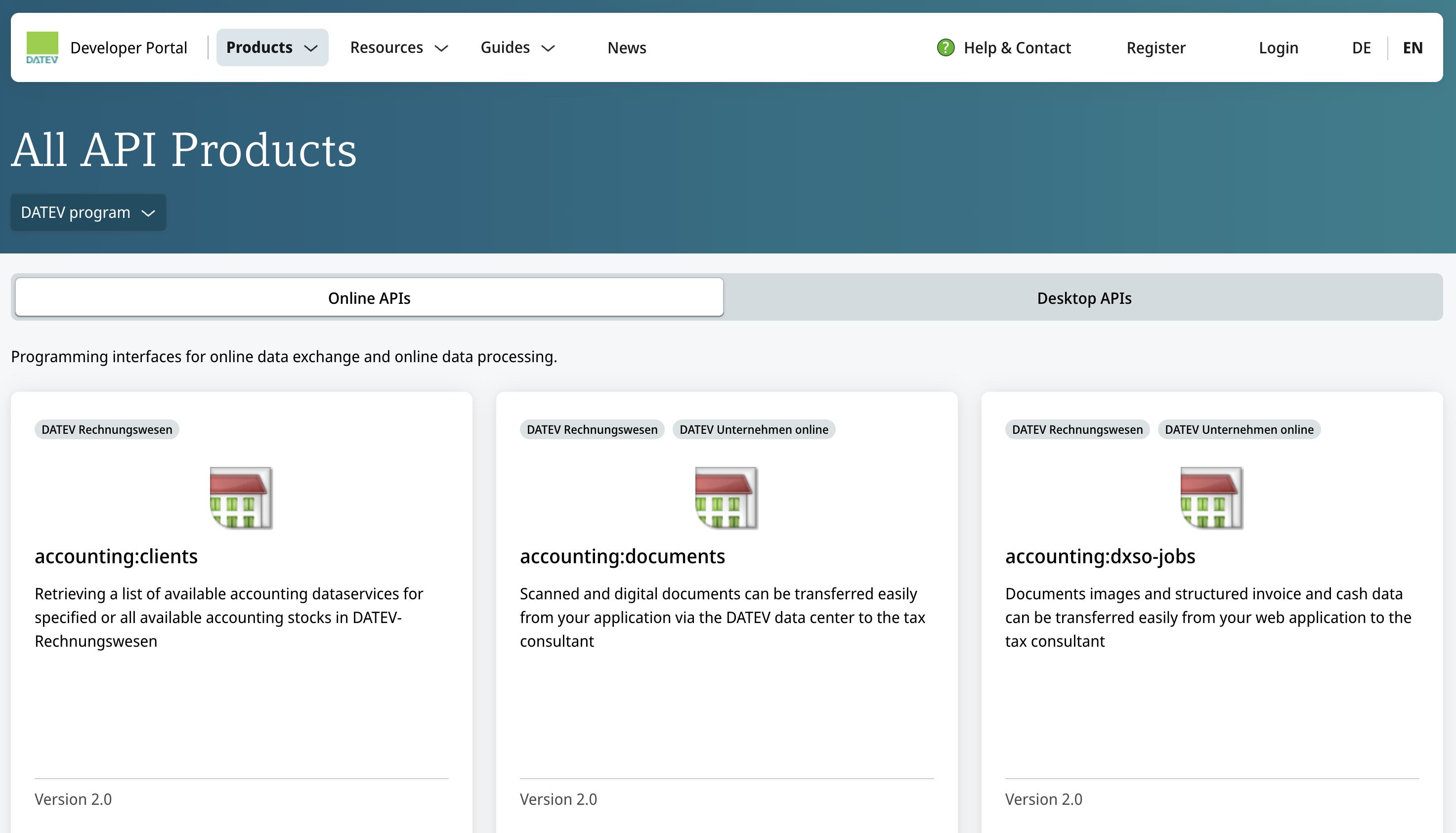Click the Register link
Image resolution: width=1456 pixels, height=833 pixels.
tap(1156, 47)
